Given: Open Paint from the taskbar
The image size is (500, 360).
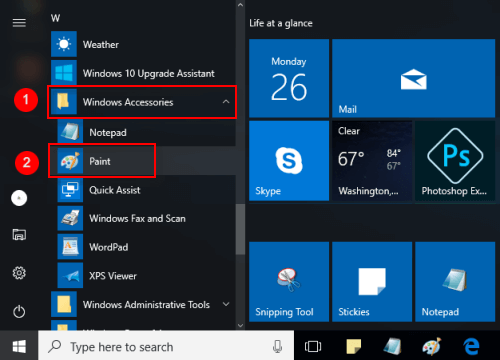Looking at the screenshot, I should [x=432, y=347].
